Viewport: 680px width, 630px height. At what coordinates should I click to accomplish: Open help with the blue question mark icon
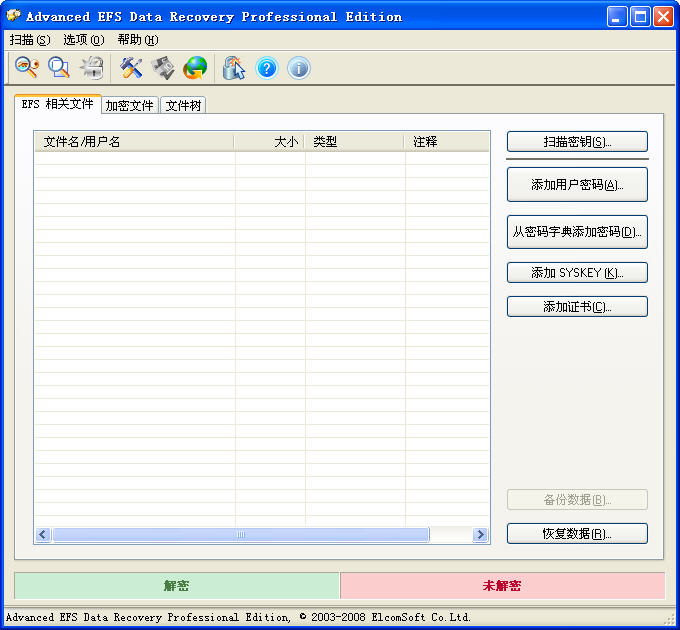(x=266, y=67)
